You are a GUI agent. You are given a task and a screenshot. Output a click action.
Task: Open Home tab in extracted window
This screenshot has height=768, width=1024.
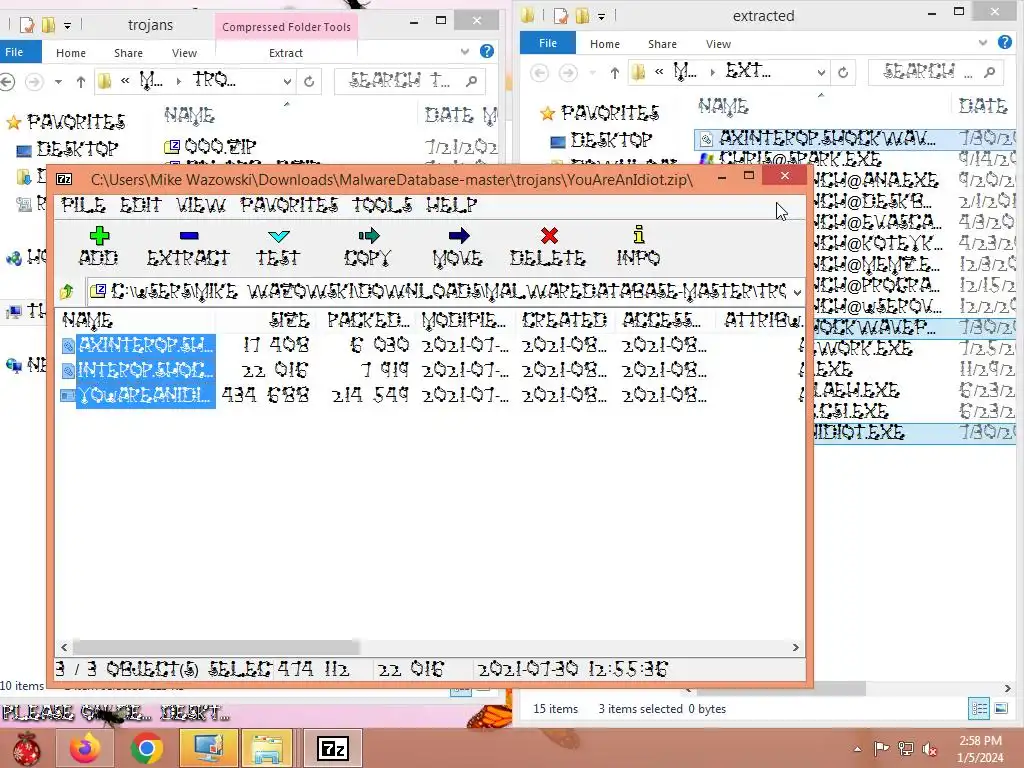pos(605,44)
